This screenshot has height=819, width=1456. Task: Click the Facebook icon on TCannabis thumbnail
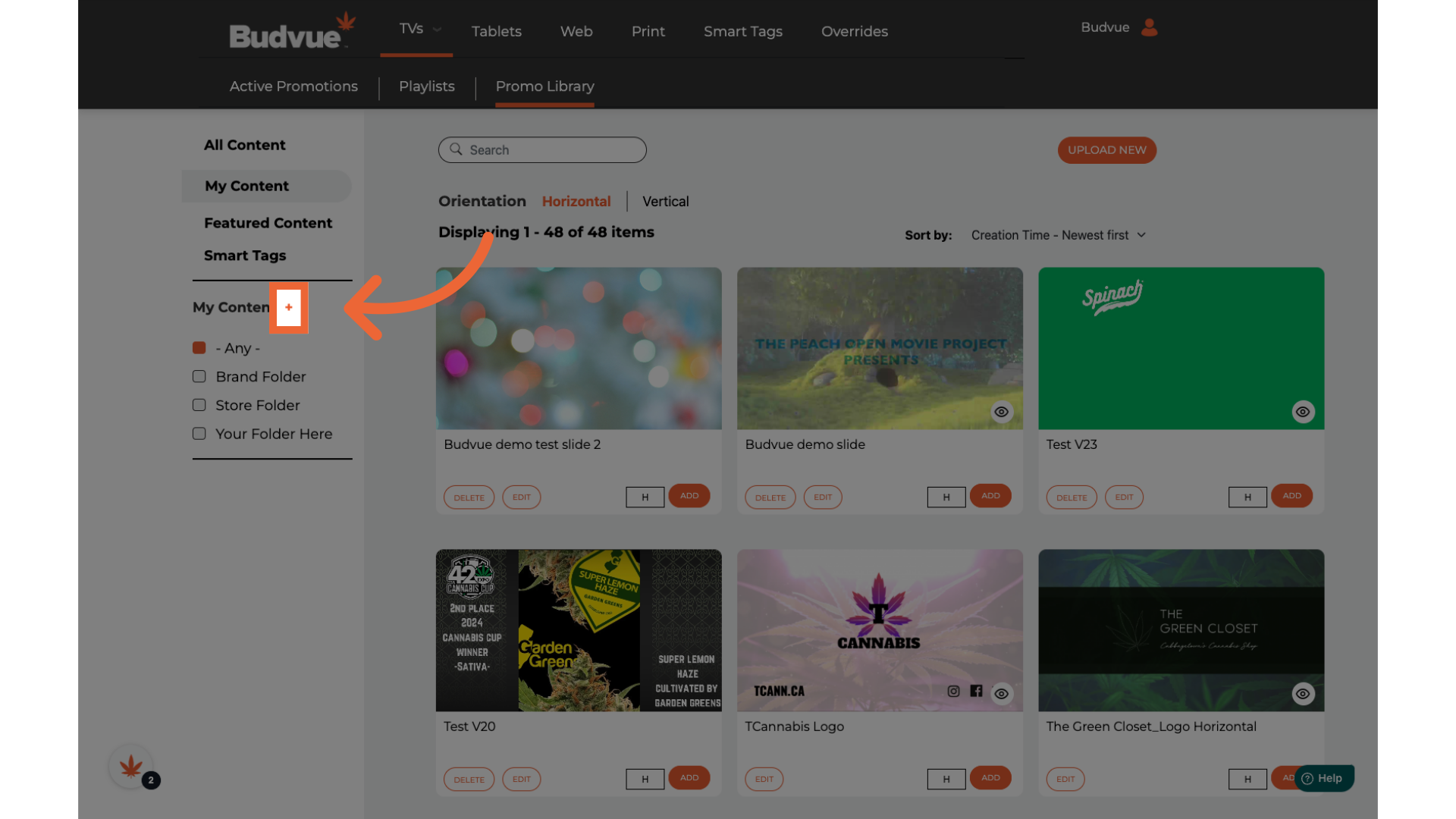point(976,691)
